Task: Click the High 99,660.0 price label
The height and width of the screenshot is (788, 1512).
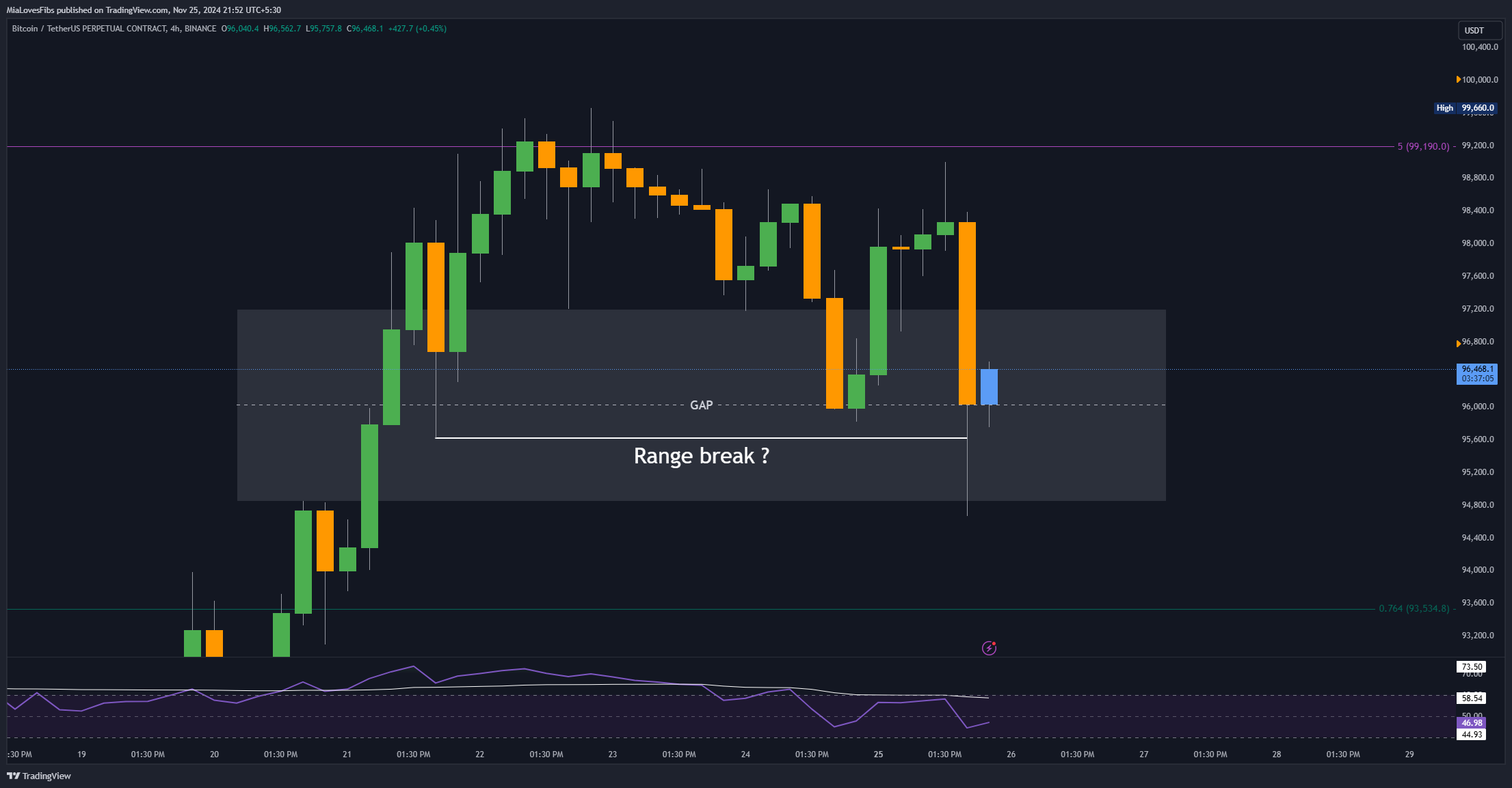Action: (1465, 108)
